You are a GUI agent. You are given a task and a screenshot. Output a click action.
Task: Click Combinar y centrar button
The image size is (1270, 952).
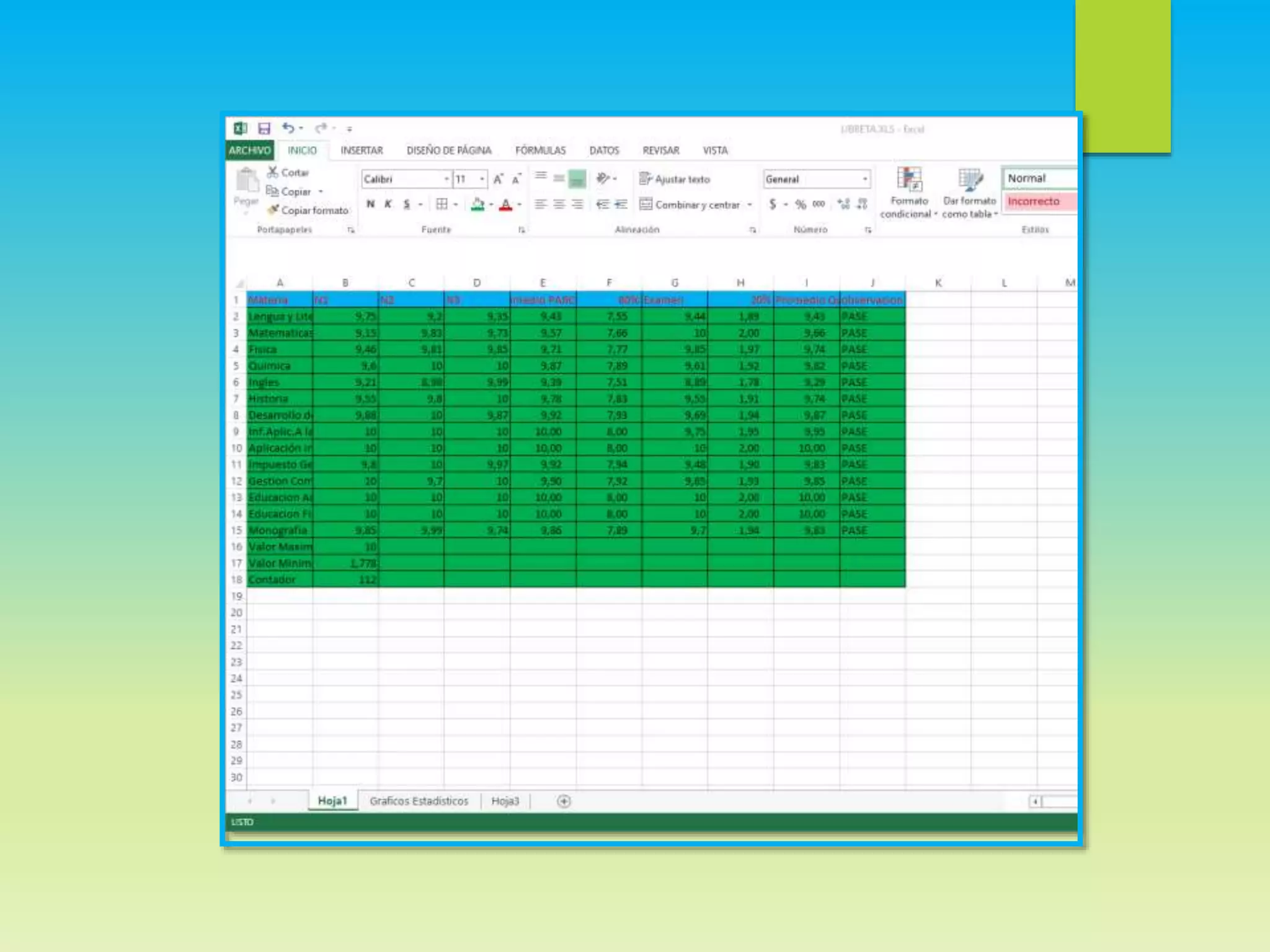pos(690,205)
